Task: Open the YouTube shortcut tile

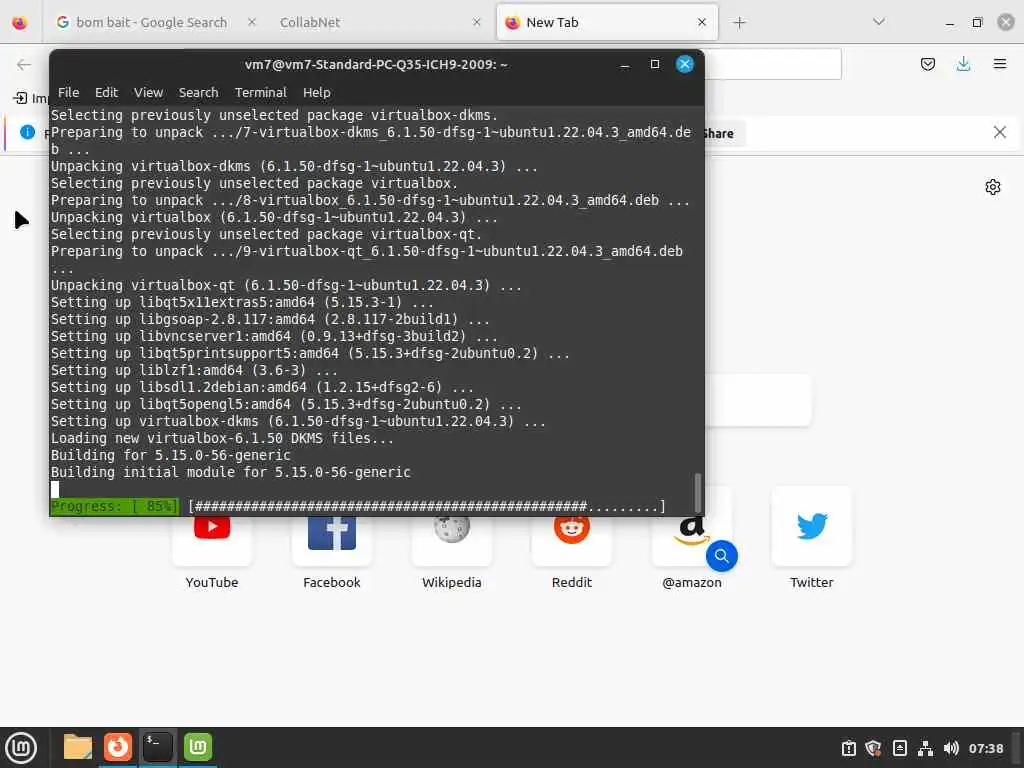Action: click(212, 539)
